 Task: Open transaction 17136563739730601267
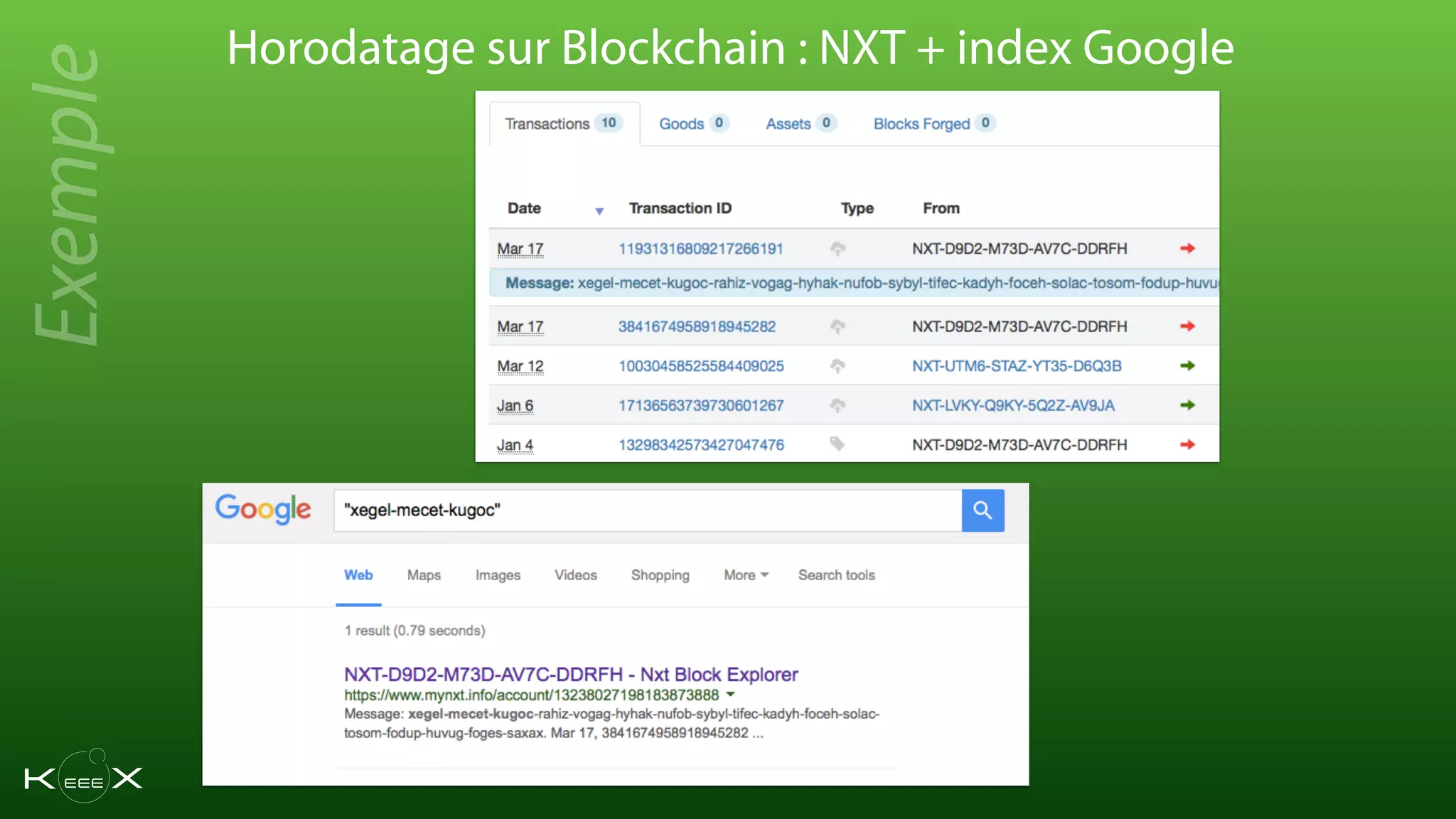point(701,405)
